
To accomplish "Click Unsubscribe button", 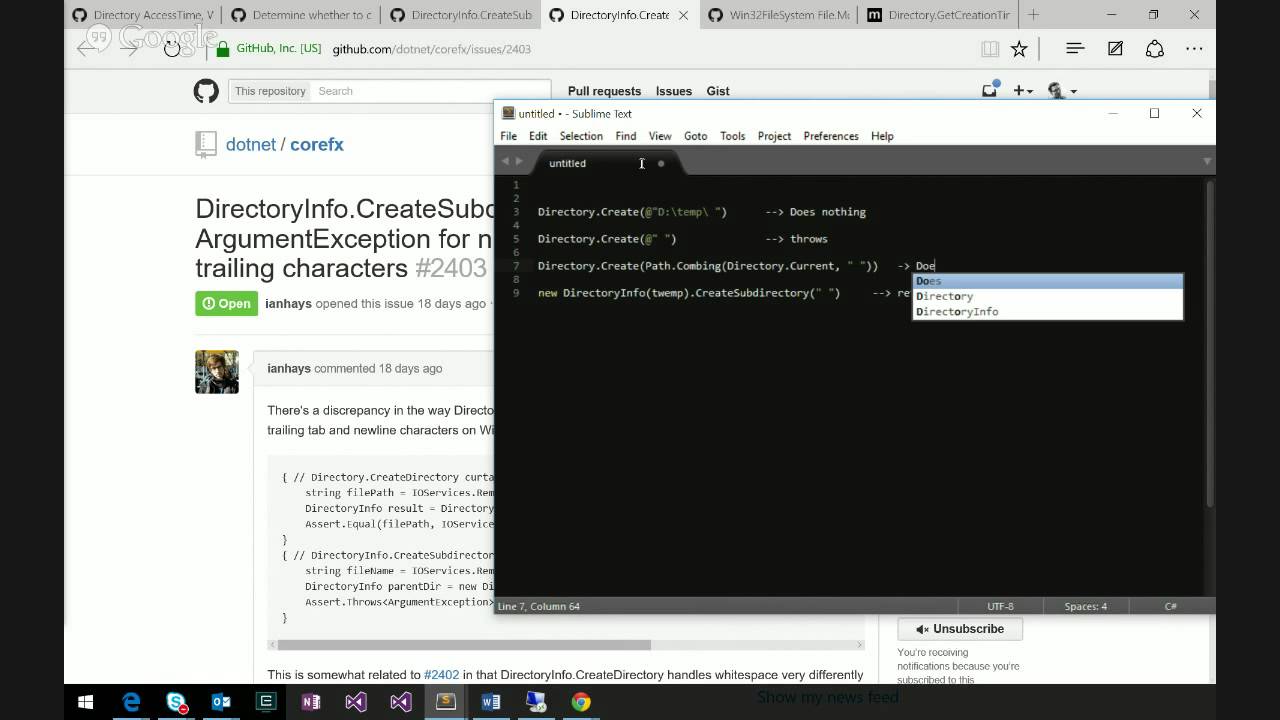I will point(960,629).
